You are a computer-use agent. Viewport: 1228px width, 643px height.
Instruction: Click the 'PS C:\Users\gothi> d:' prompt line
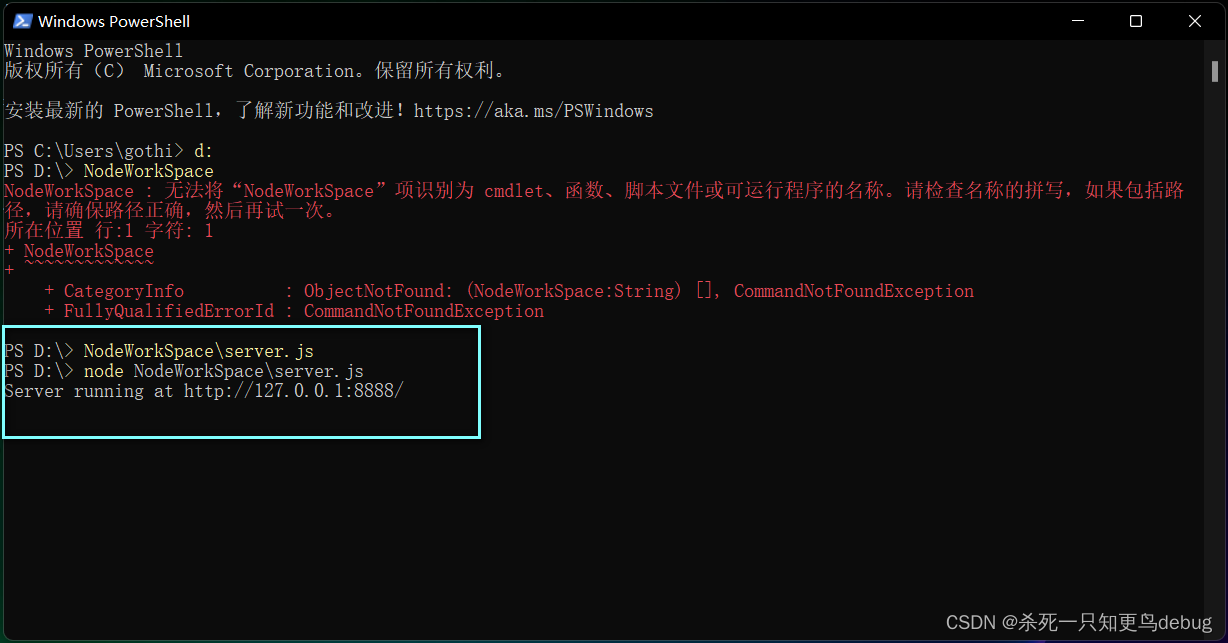click(109, 151)
